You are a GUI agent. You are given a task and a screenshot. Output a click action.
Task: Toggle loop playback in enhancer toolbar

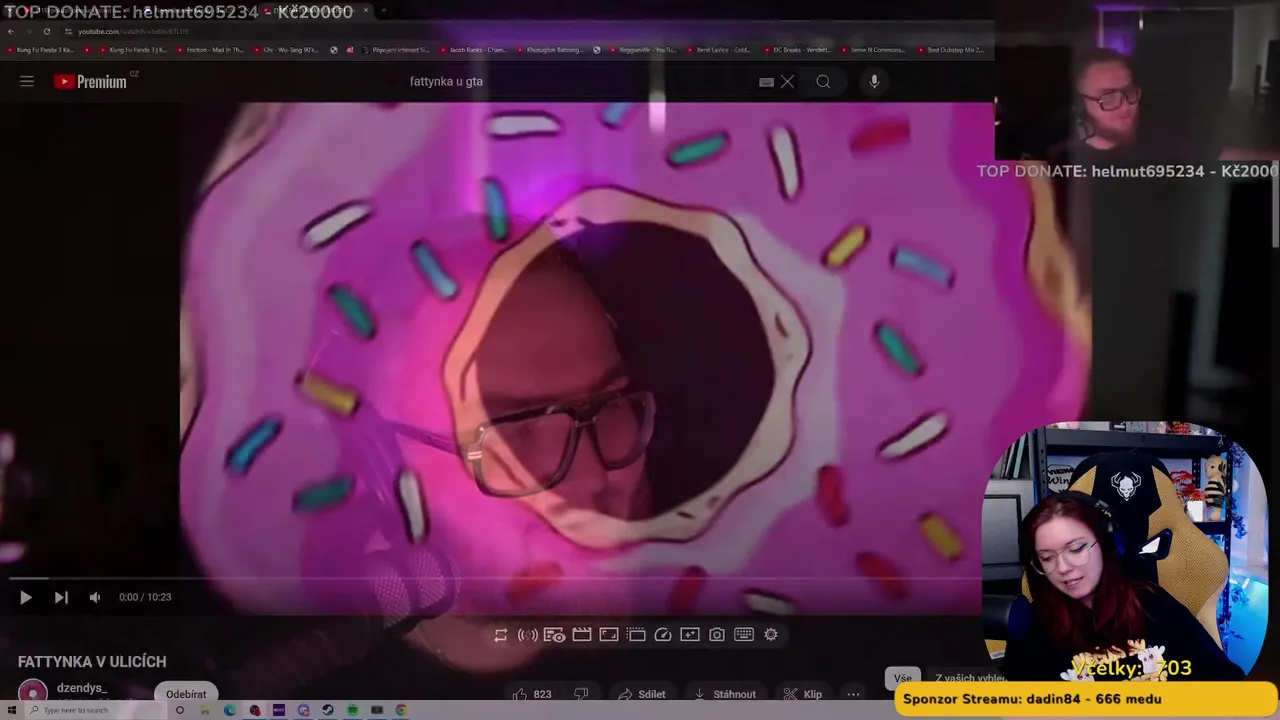pos(501,635)
